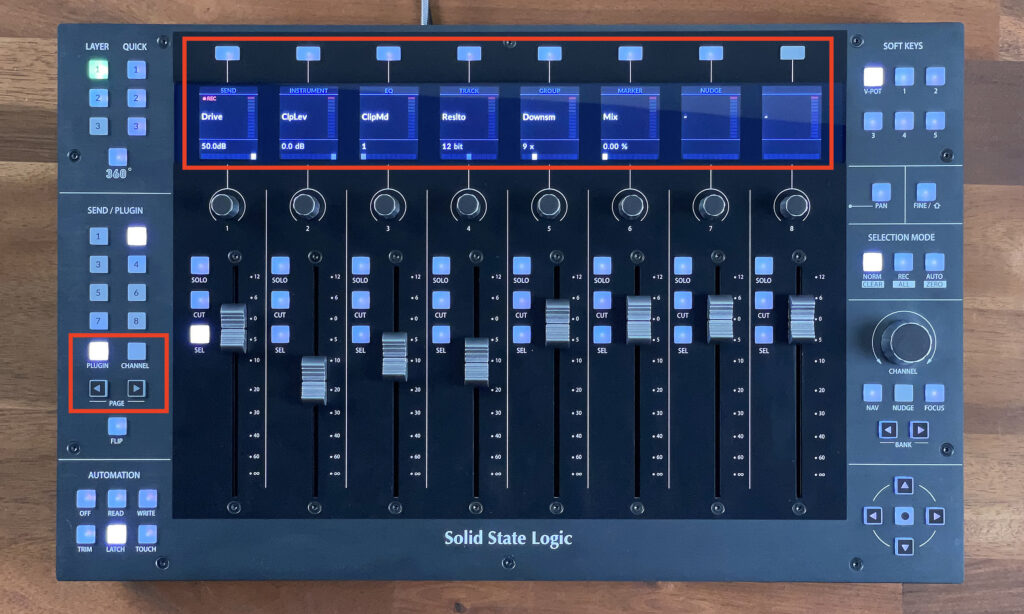1024x614 pixels.
Task: Set automation to TRIM
Action: click(x=86, y=534)
